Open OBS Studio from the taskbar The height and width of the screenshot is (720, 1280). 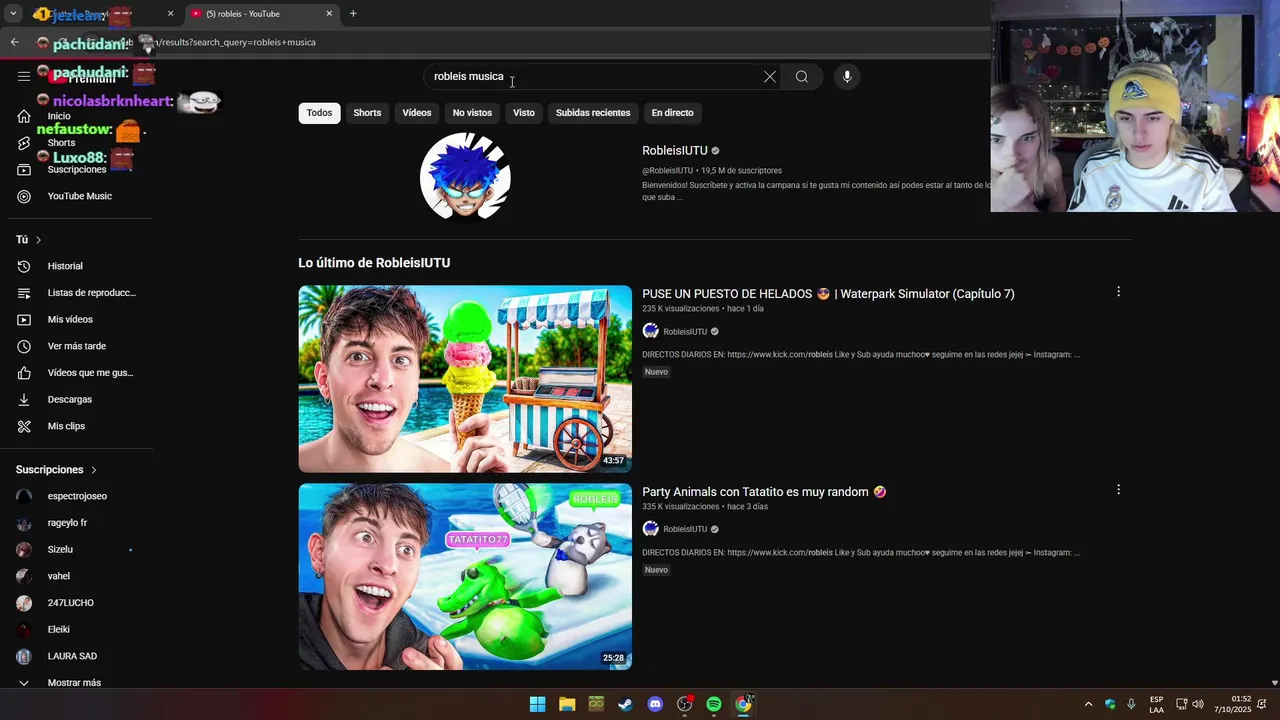684,704
